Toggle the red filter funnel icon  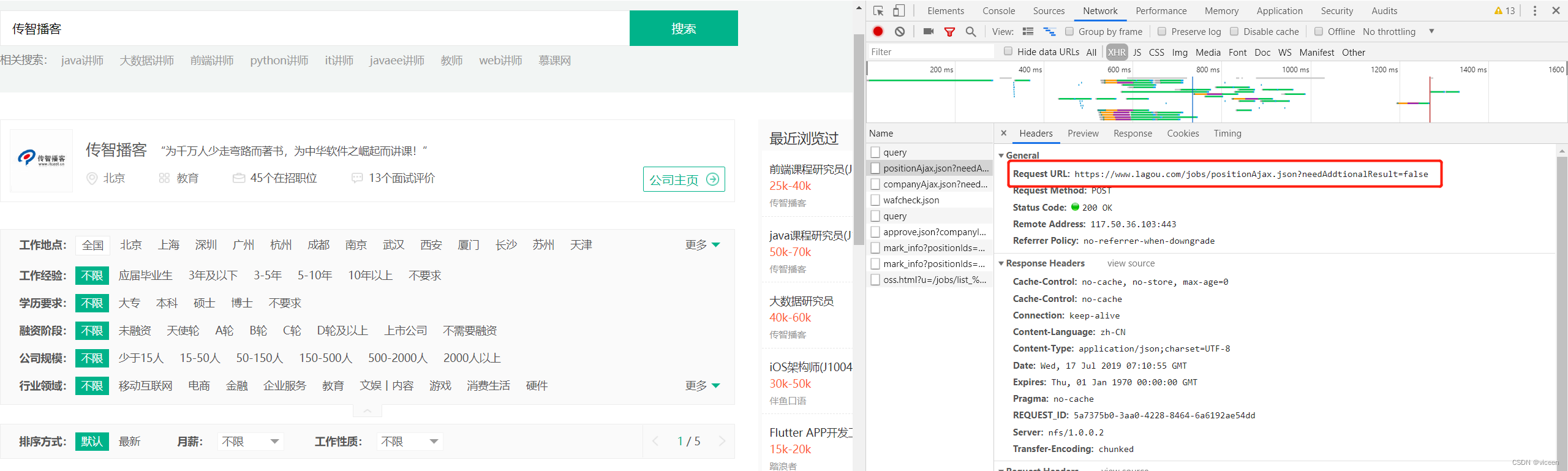click(x=949, y=32)
